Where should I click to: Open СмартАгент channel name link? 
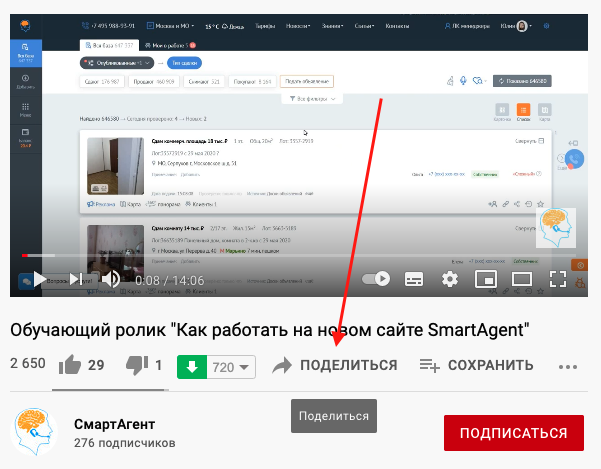[x=114, y=424]
